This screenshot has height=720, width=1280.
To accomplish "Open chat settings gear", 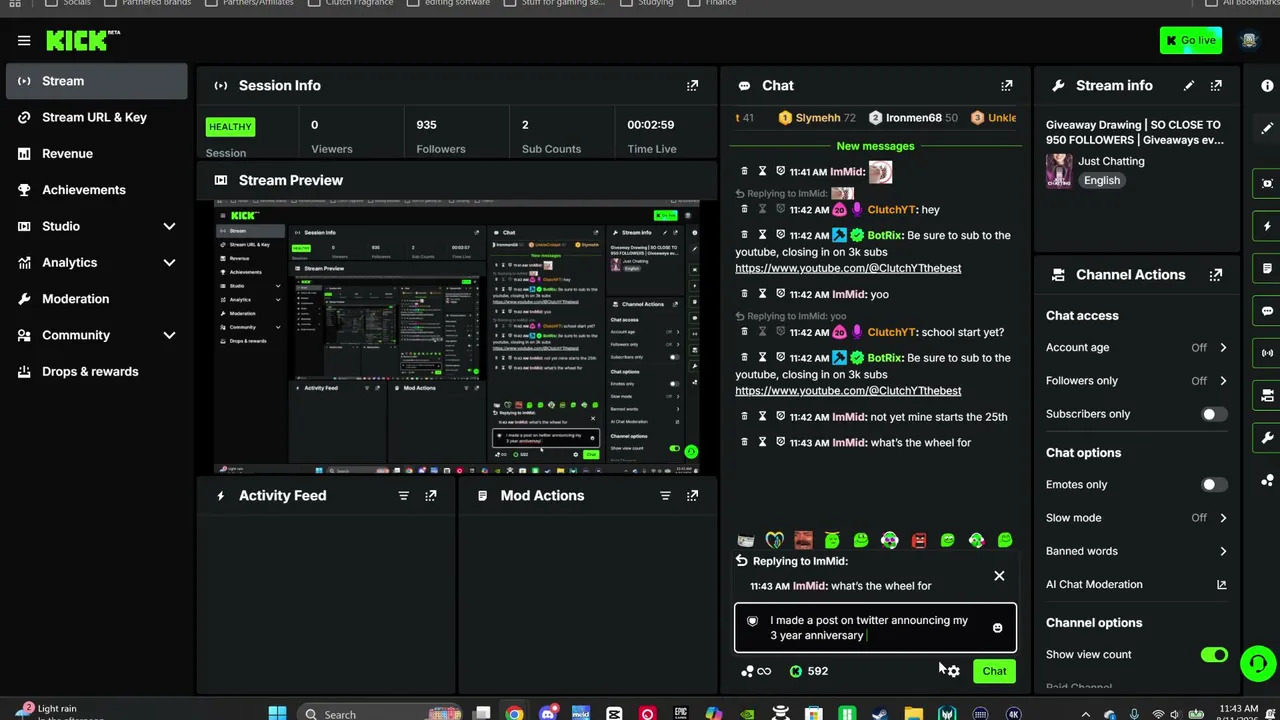I will tap(954, 671).
